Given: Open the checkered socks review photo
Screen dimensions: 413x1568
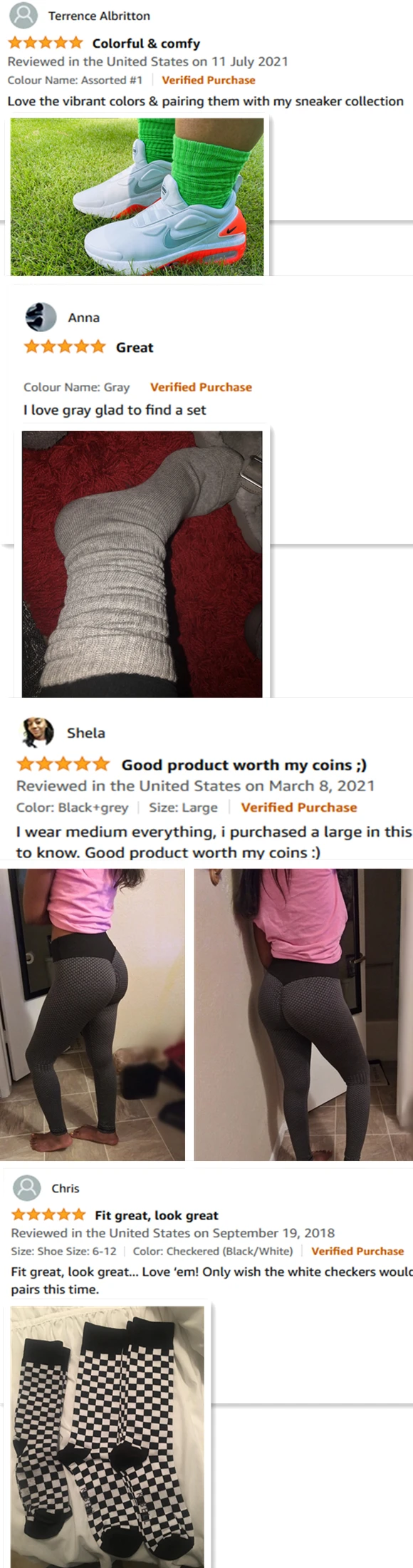Looking at the screenshot, I should (x=108, y=1436).
